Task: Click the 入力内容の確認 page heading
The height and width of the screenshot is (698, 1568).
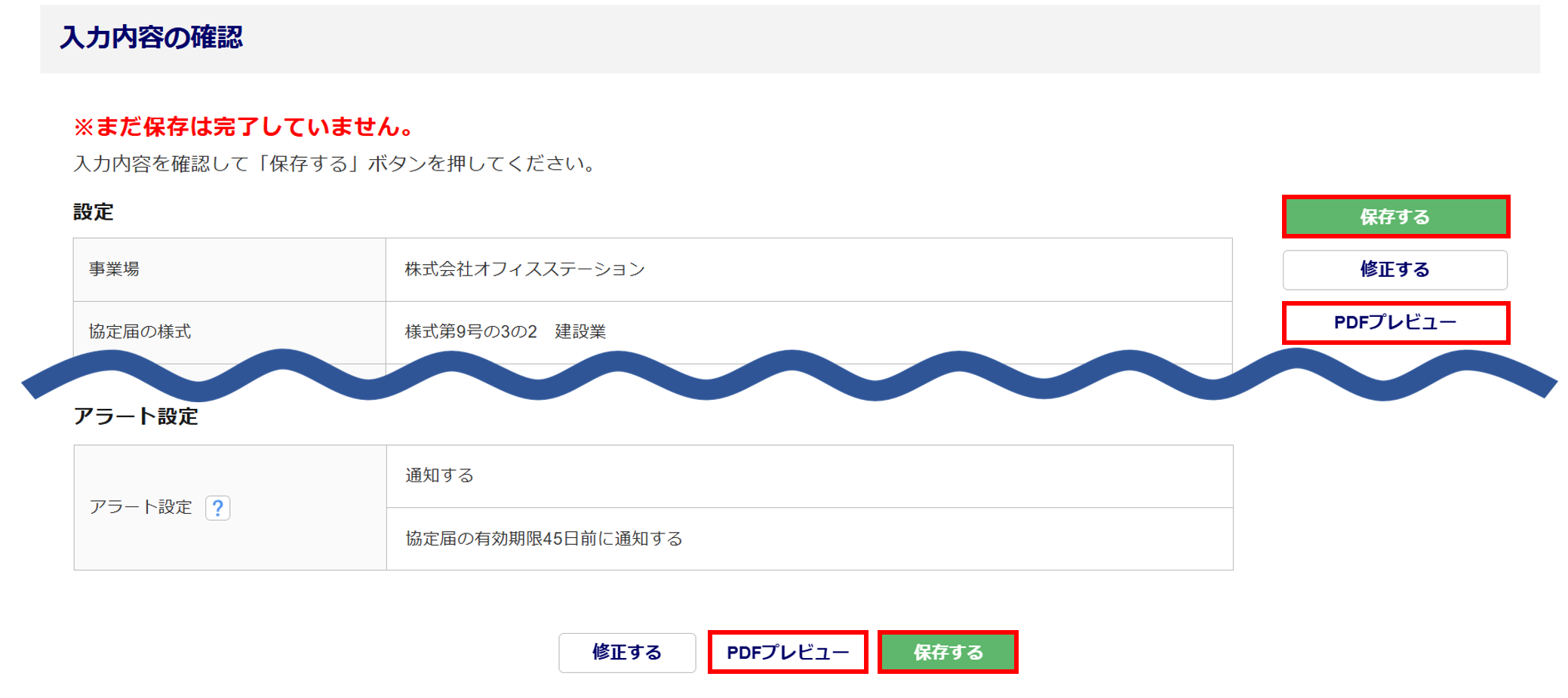Action: pyautogui.click(x=152, y=37)
